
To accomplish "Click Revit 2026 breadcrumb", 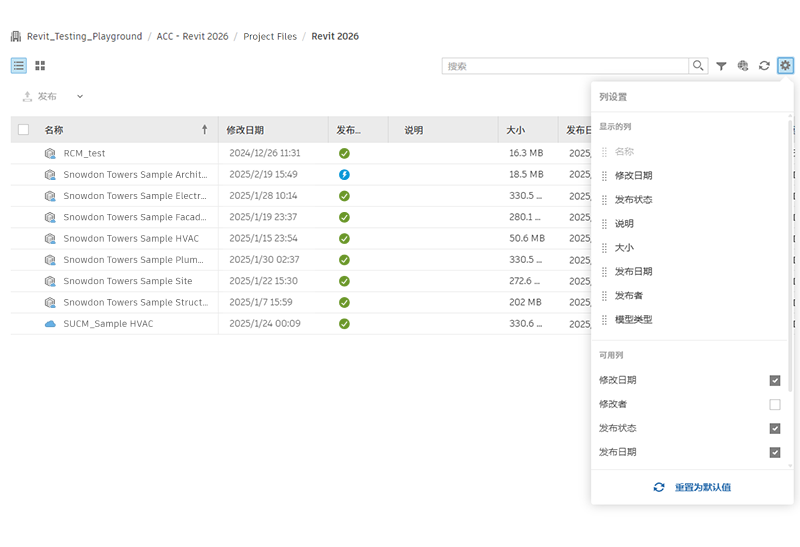I will pyautogui.click(x=335, y=36).
